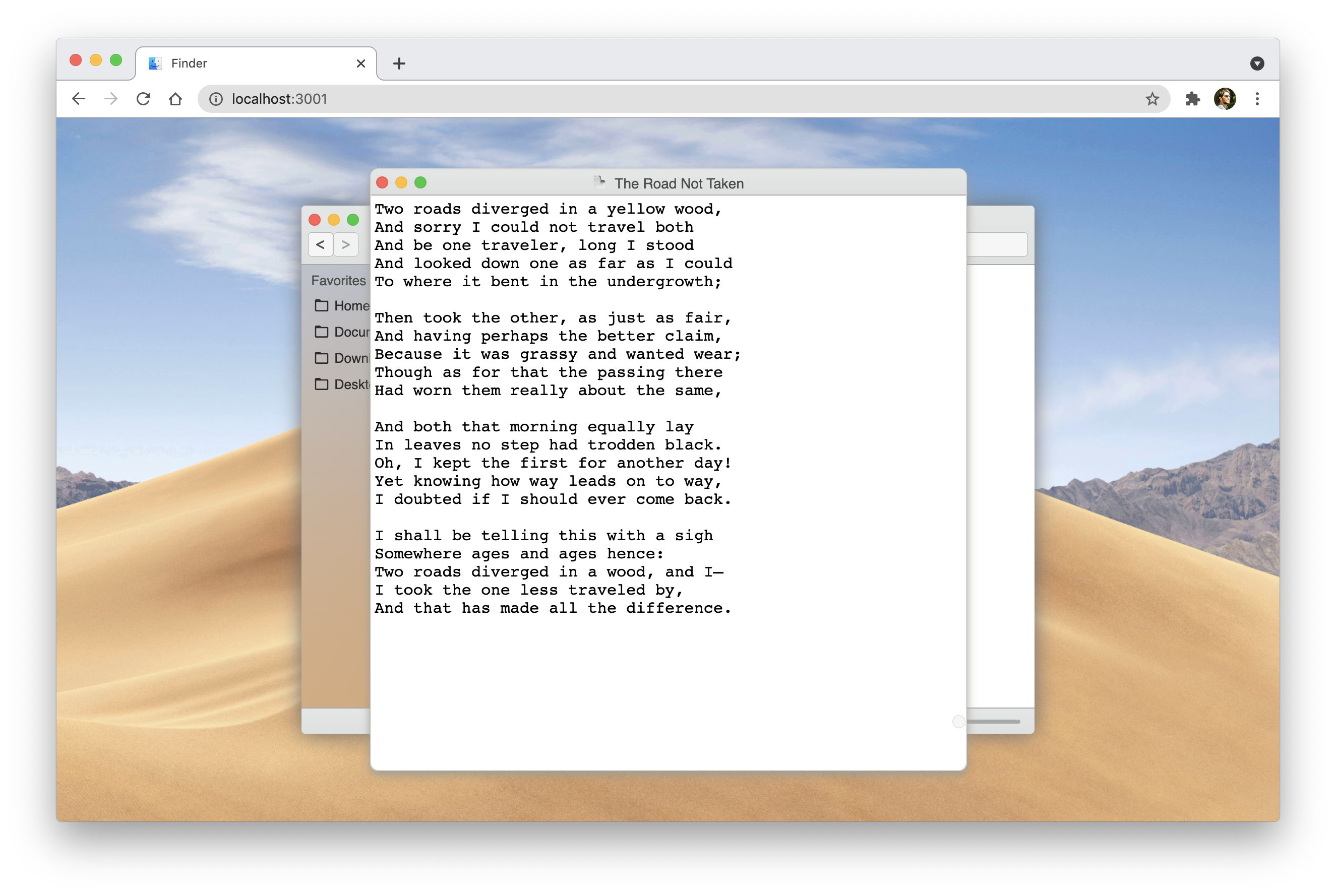The width and height of the screenshot is (1336, 896).
Task: Minimize the Finder window behind
Action: pos(334,220)
